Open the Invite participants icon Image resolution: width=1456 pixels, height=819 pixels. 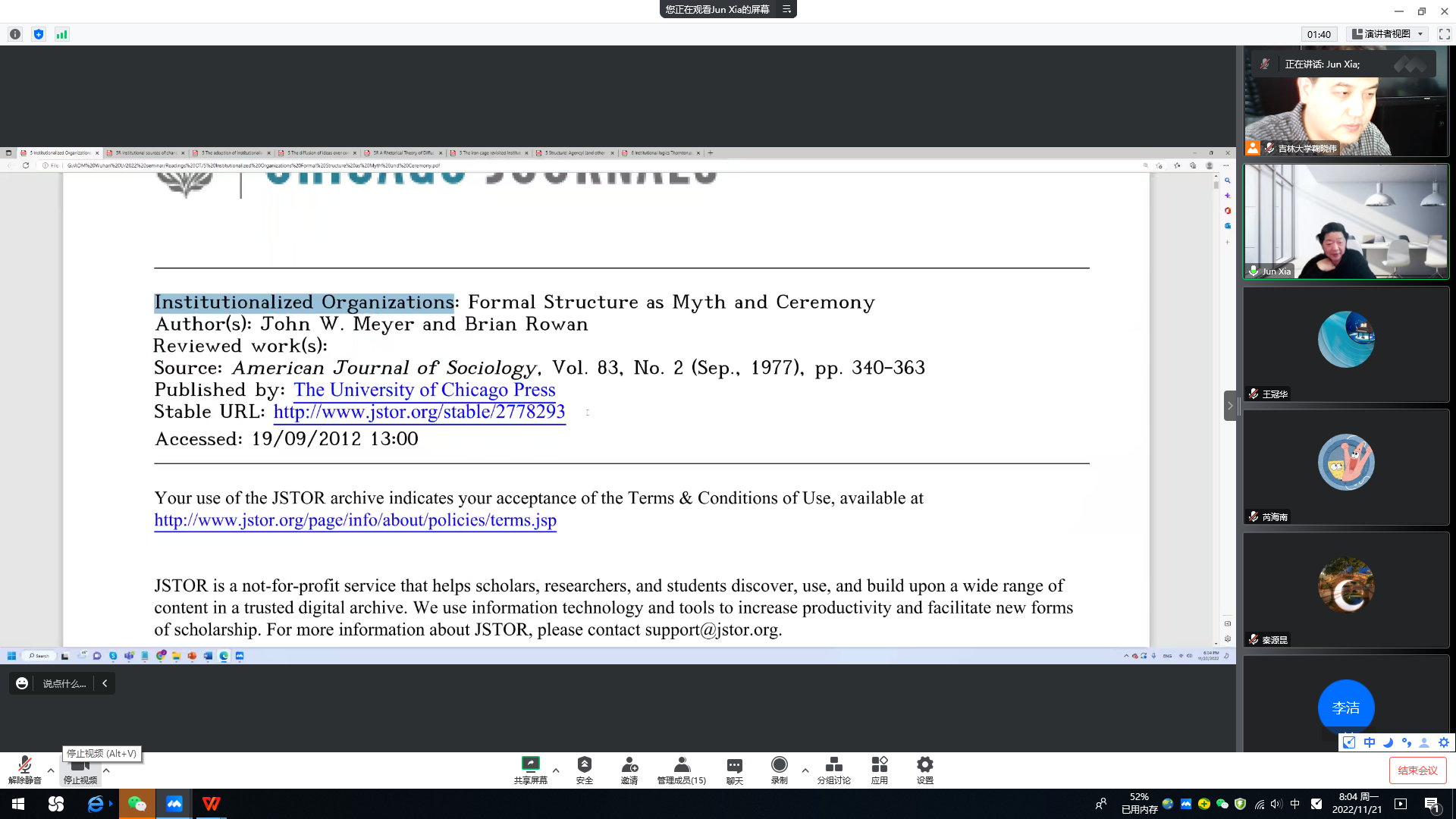click(x=629, y=764)
